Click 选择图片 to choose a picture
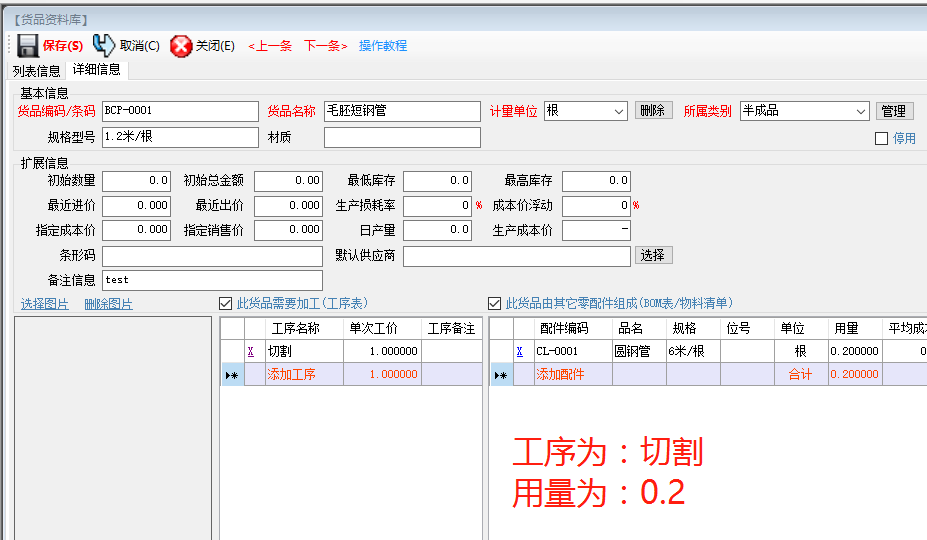927x540 pixels. pos(45,304)
